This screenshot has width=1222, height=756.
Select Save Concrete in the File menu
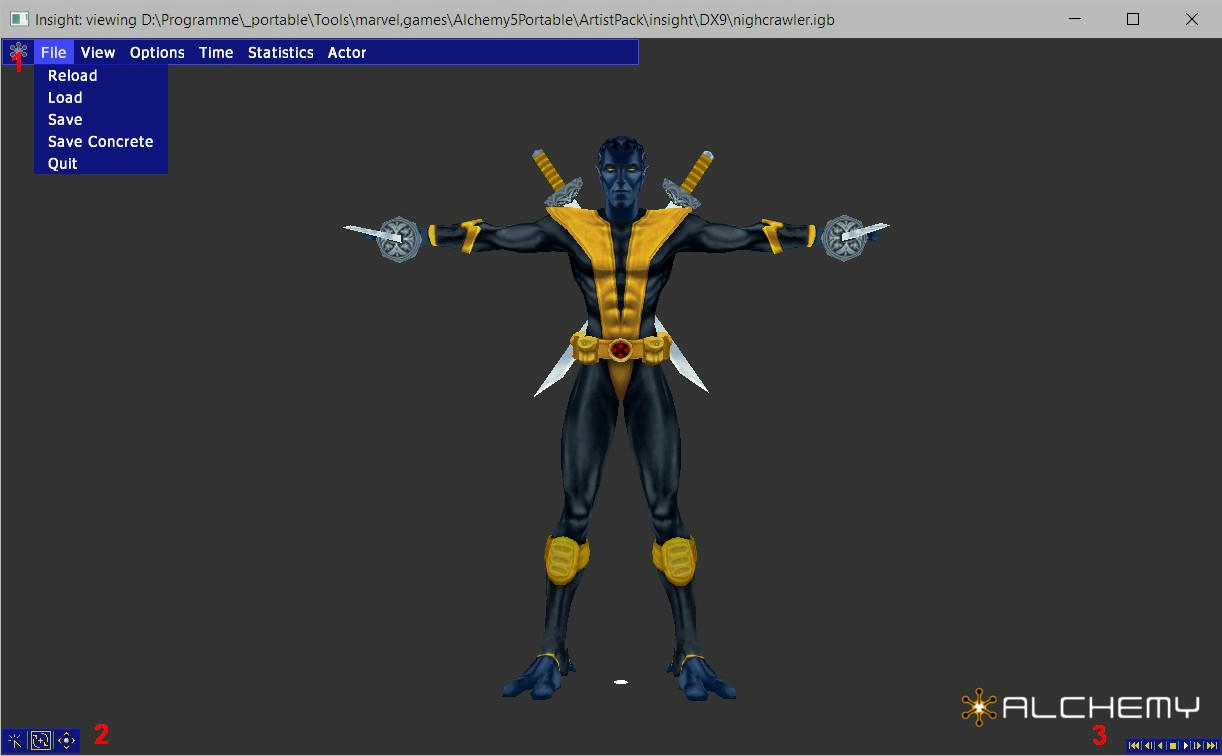click(x=101, y=141)
